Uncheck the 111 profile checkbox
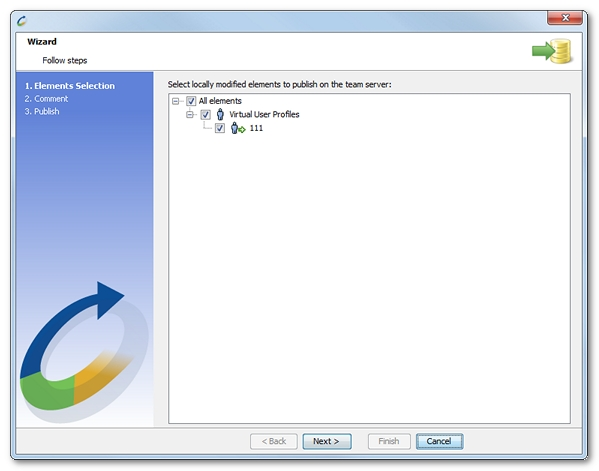This screenshot has width=599, height=471. click(220, 128)
